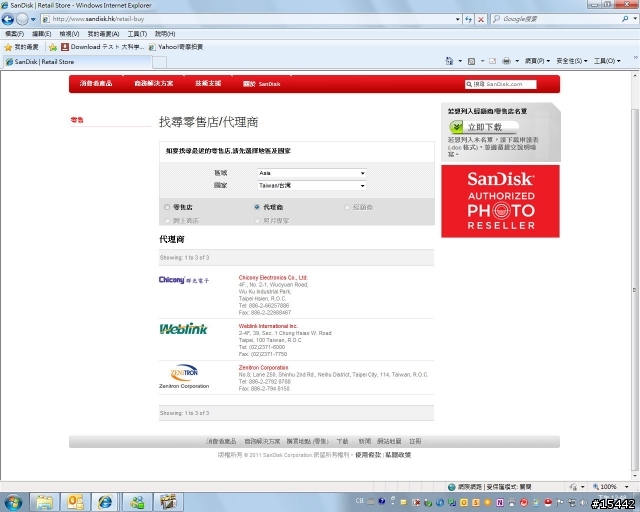Viewport: 640px width, 512px height.
Task: Click the red X stop loading icon
Action: 481,19
